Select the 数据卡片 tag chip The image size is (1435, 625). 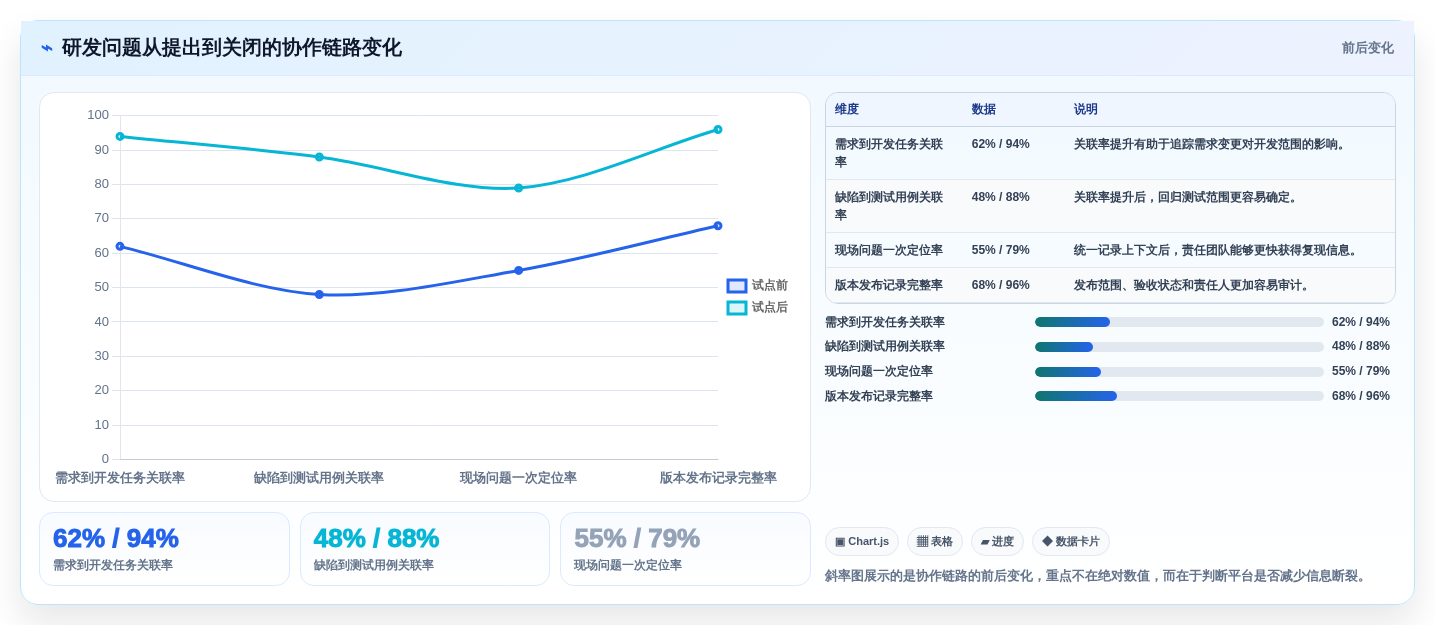point(1071,542)
